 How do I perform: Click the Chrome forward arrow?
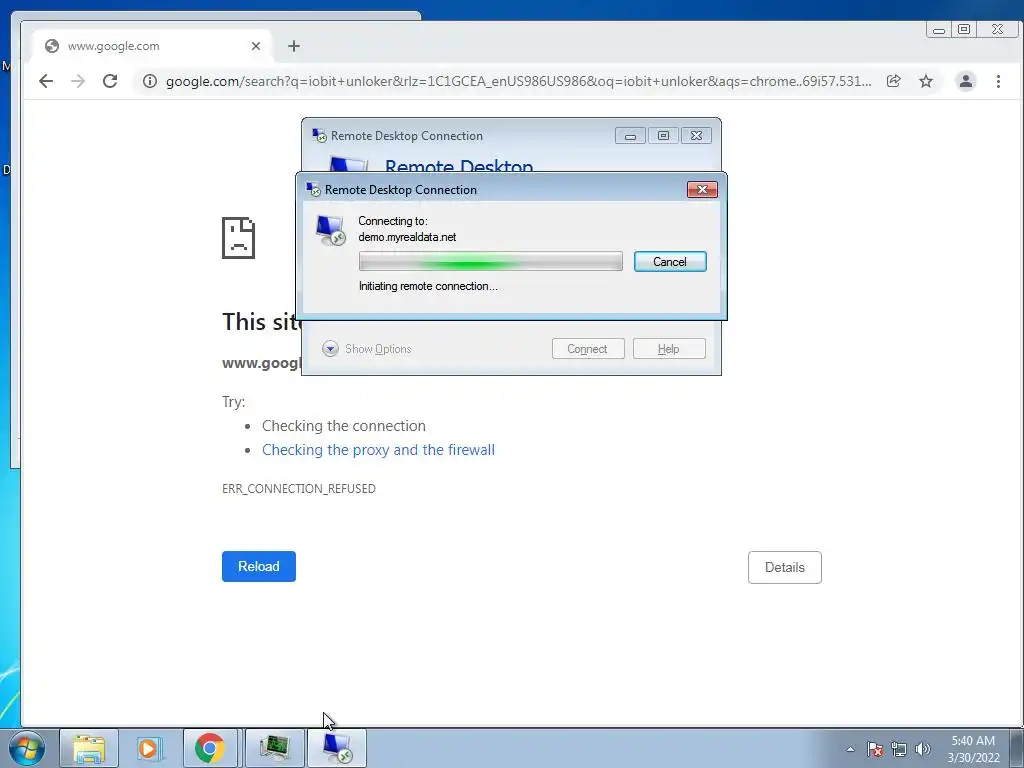pyautogui.click(x=78, y=81)
